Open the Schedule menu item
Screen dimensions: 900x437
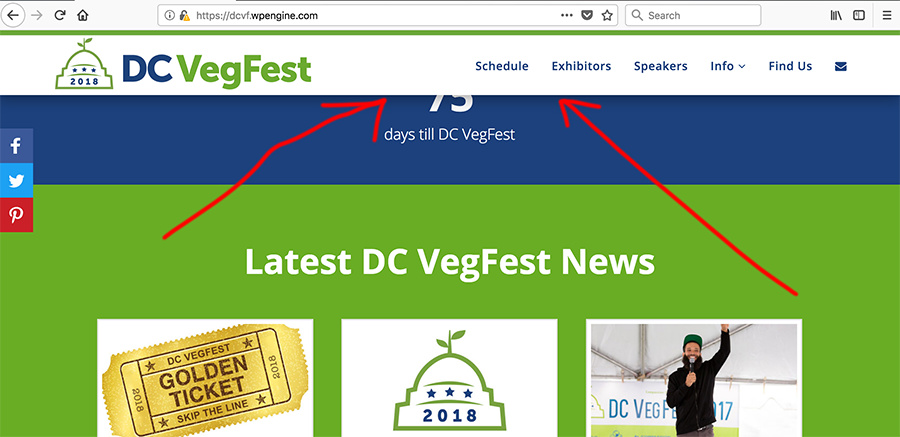click(x=502, y=67)
